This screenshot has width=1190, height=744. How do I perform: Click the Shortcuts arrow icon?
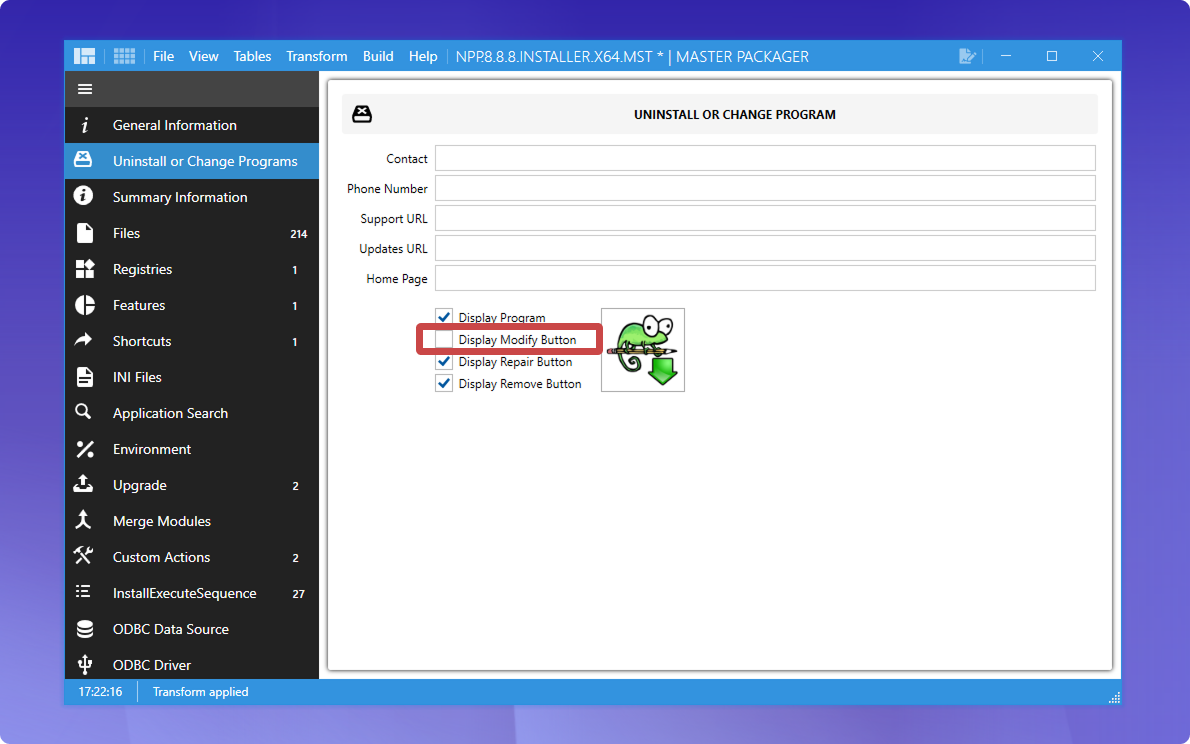coord(85,341)
